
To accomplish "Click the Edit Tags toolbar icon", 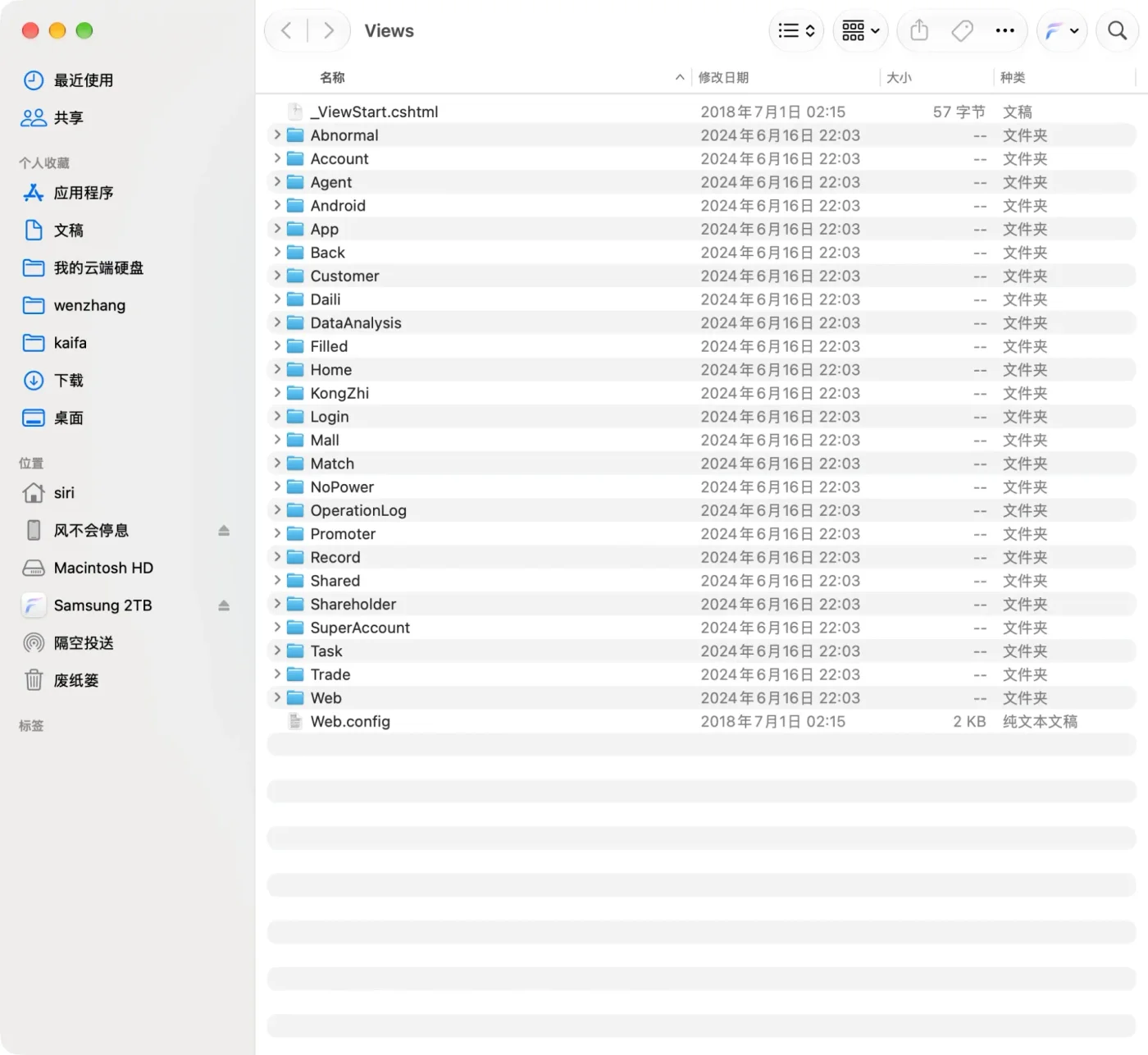I will point(962,31).
